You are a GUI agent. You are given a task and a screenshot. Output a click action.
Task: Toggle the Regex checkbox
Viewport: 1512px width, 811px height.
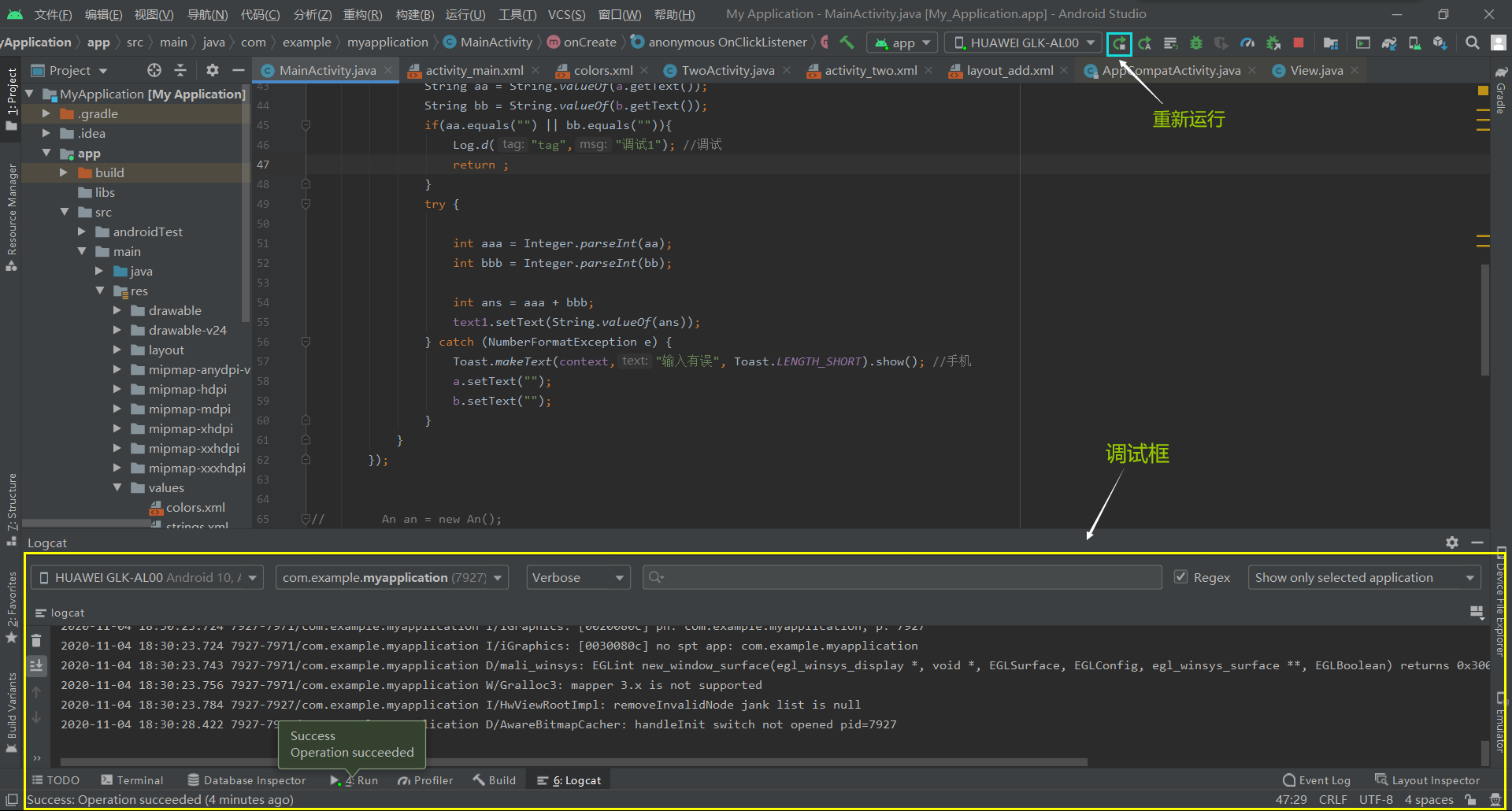[1180, 577]
